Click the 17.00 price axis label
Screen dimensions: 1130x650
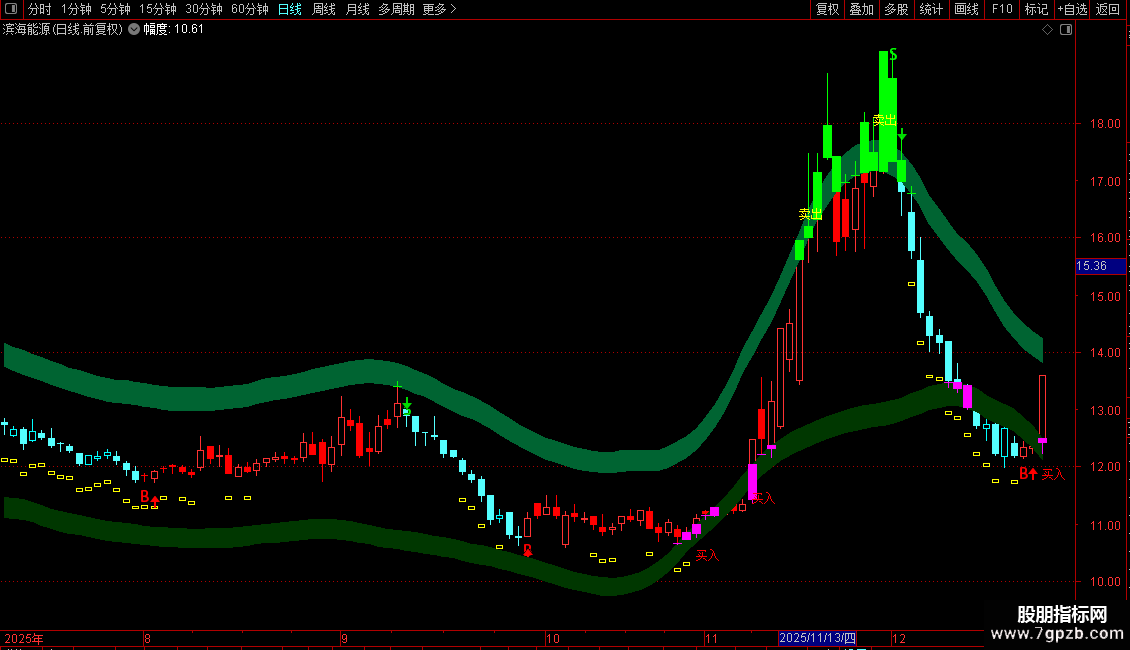[1105, 182]
